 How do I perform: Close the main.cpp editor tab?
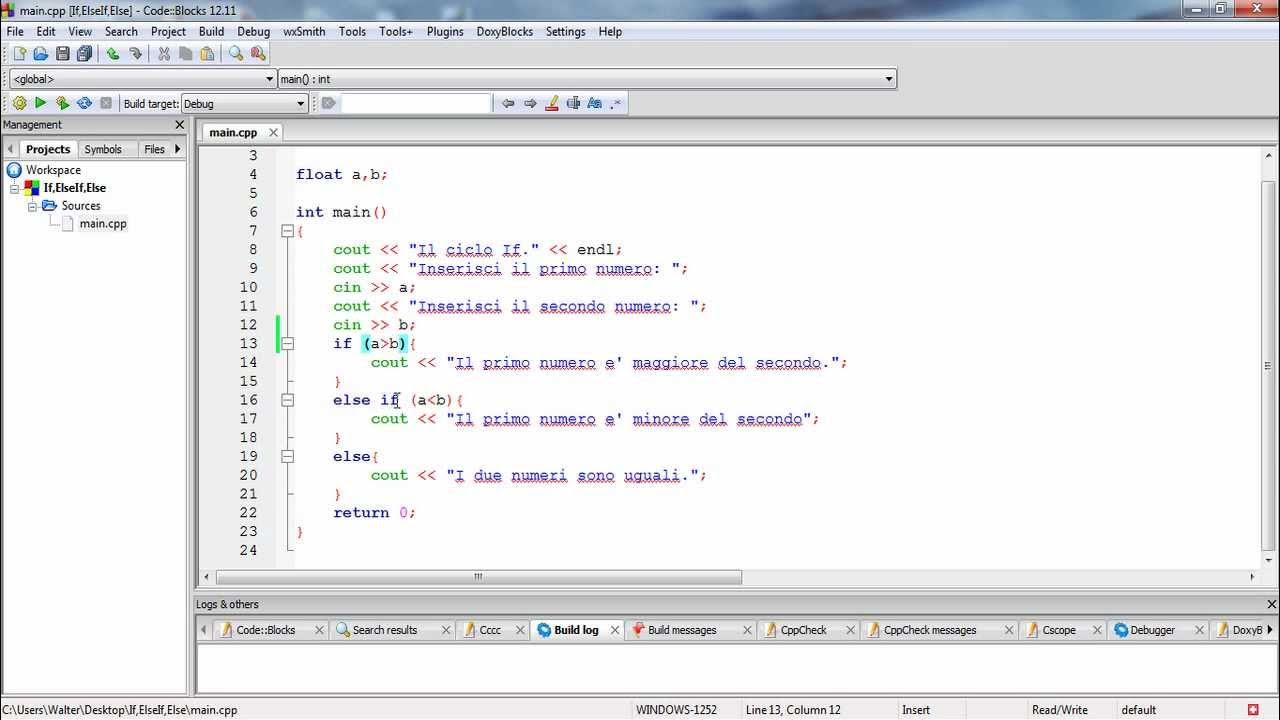[274, 132]
